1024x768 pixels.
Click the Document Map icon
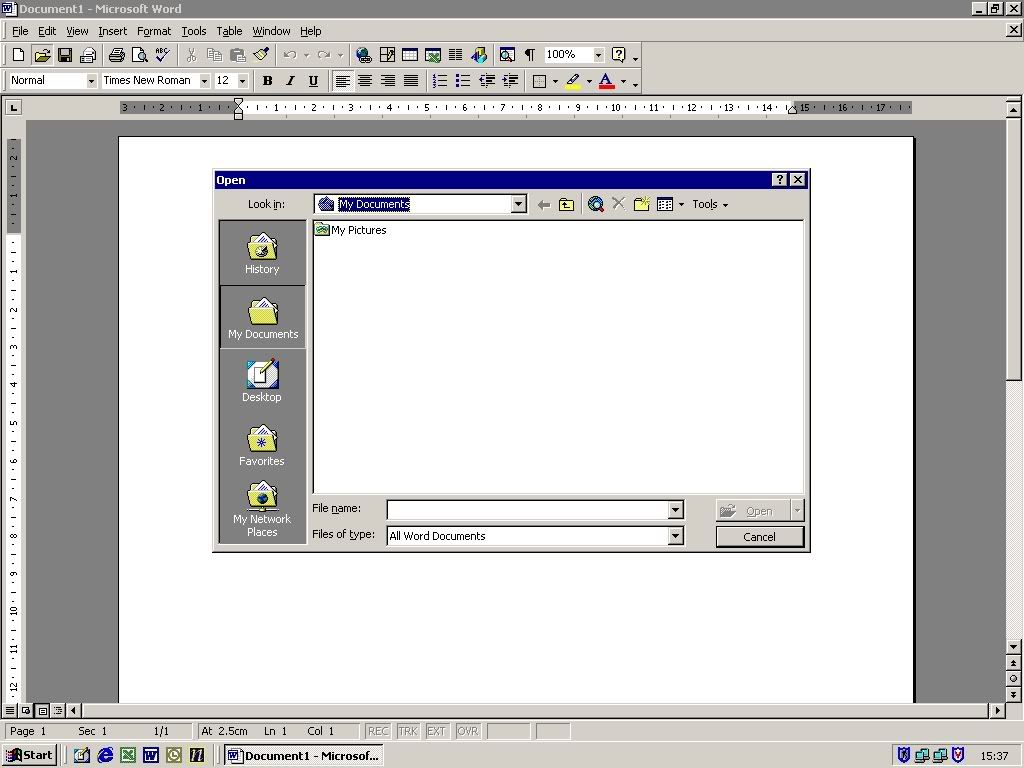tap(507, 55)
